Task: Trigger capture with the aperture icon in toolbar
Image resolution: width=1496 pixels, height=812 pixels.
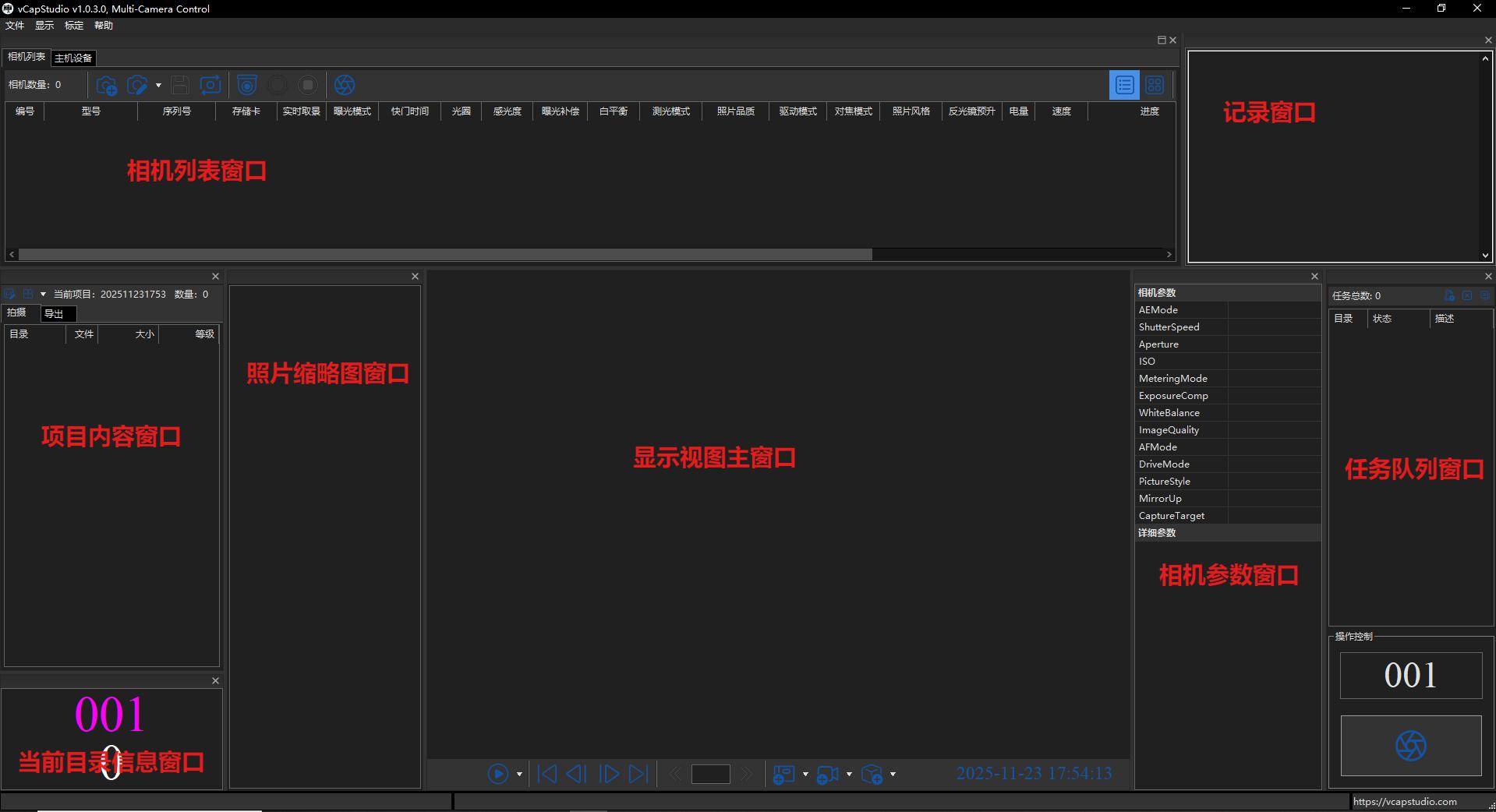Action: 345,85
